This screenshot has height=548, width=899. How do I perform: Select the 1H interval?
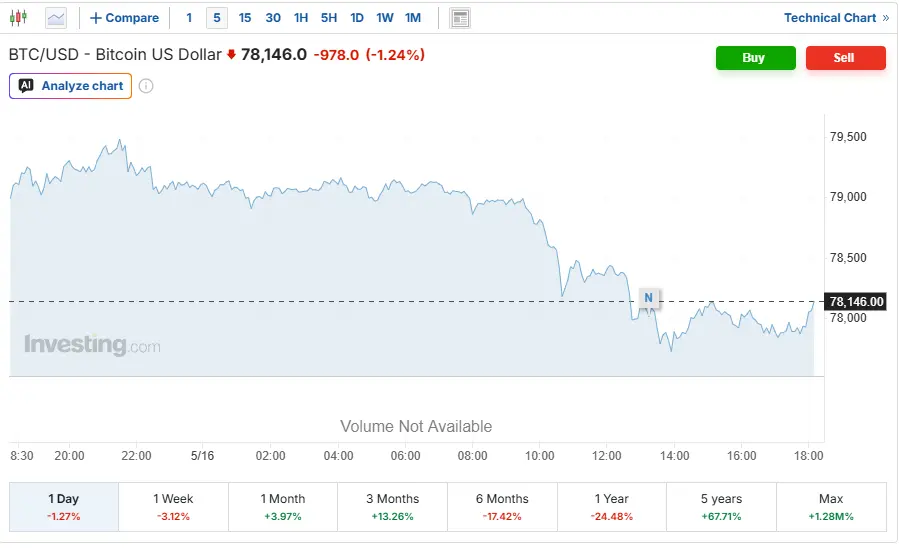click(301, 18)
